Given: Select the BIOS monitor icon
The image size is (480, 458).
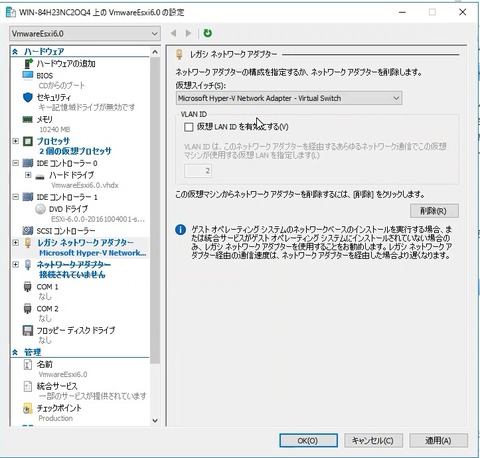Looking at the screenshot, I should tap(28, 75).
